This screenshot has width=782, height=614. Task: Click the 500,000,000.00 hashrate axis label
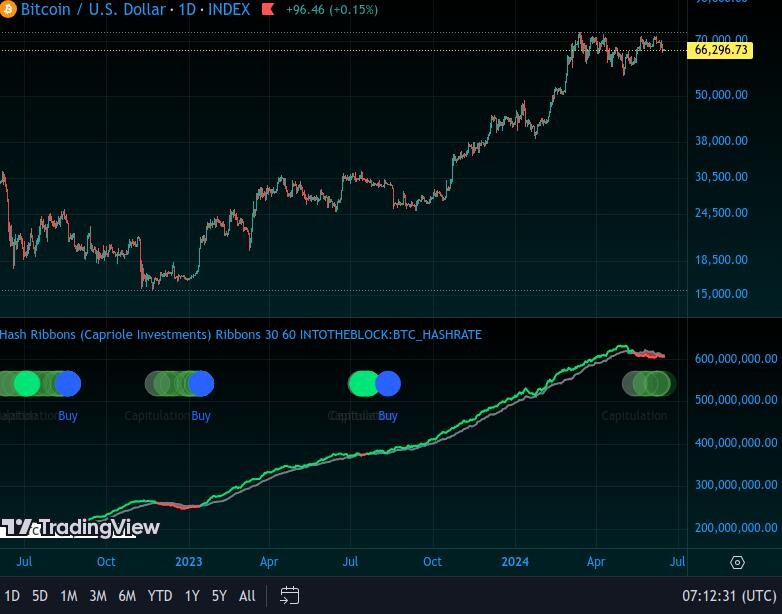pyautogui.click(x=736, y=400)
